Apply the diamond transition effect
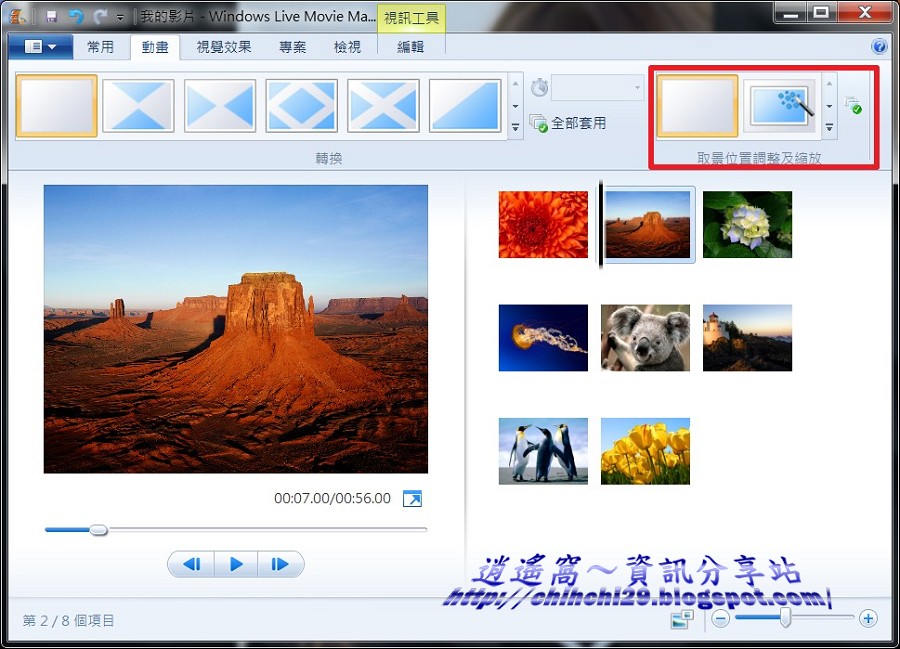The width and height of the screenshot is (900, 649). [301, 106]
